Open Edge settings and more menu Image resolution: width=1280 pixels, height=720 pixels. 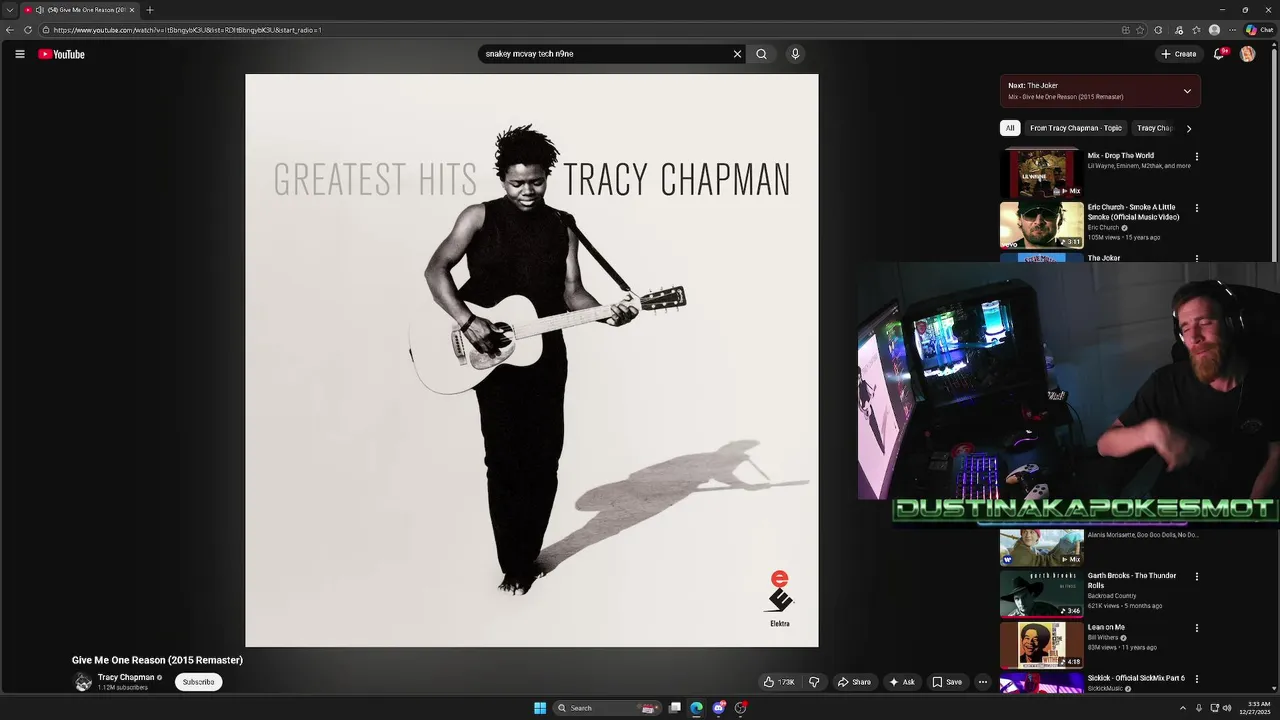(1232, 30)
